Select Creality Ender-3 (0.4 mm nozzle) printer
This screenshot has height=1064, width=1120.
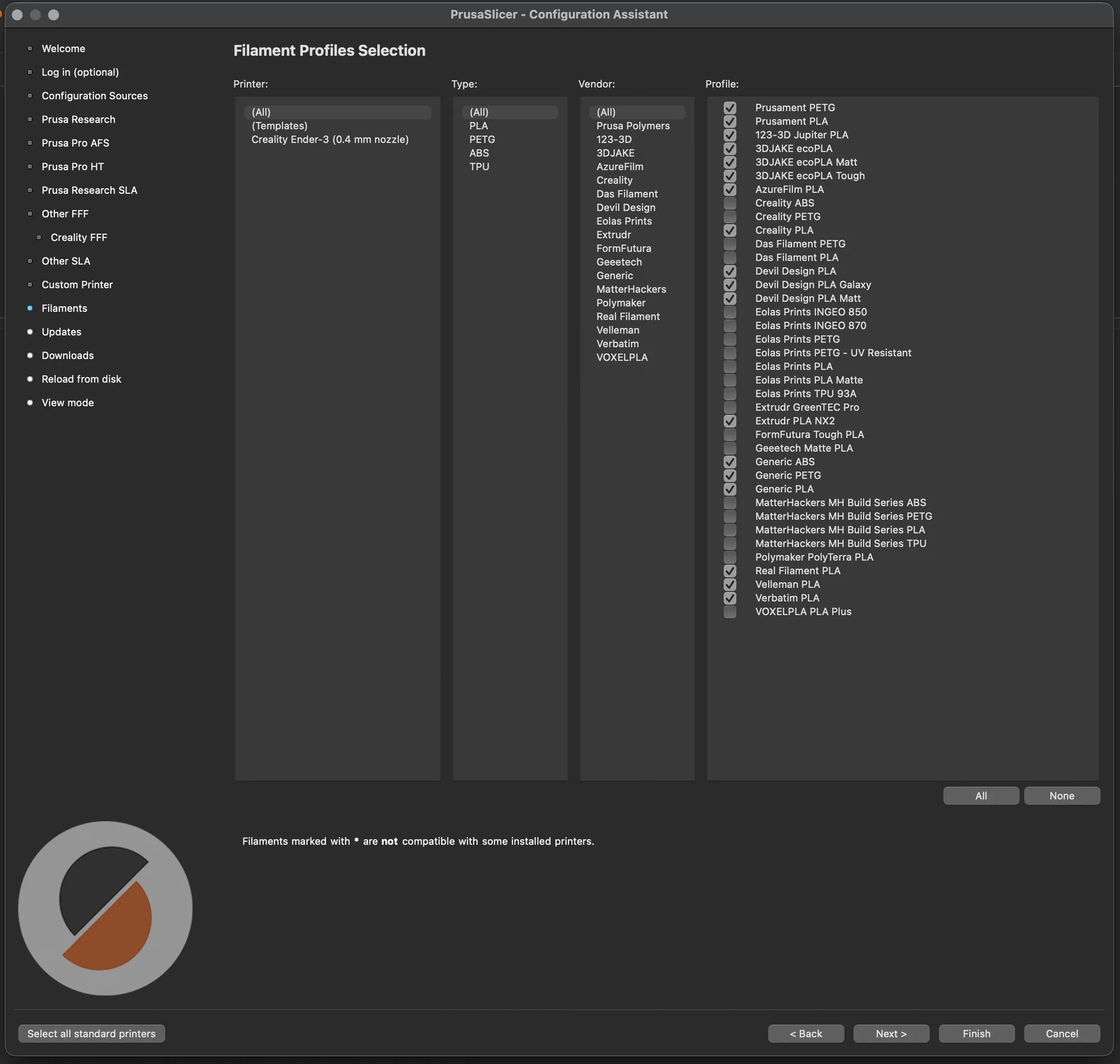point(330,139)
